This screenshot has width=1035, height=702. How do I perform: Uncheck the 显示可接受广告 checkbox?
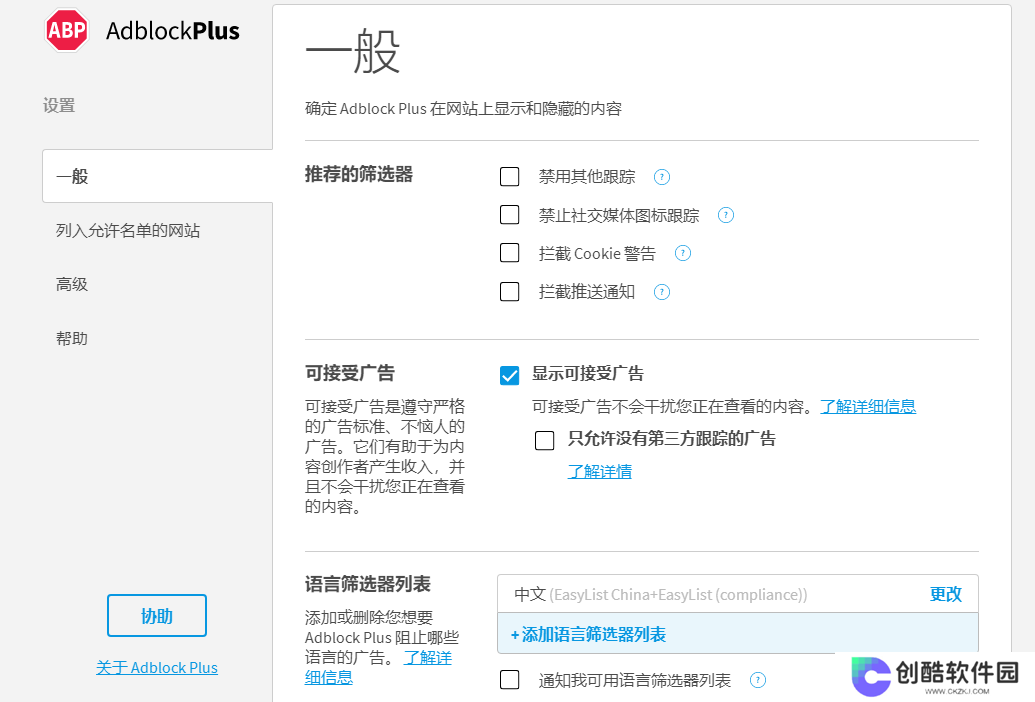click(x=510, y=375)
